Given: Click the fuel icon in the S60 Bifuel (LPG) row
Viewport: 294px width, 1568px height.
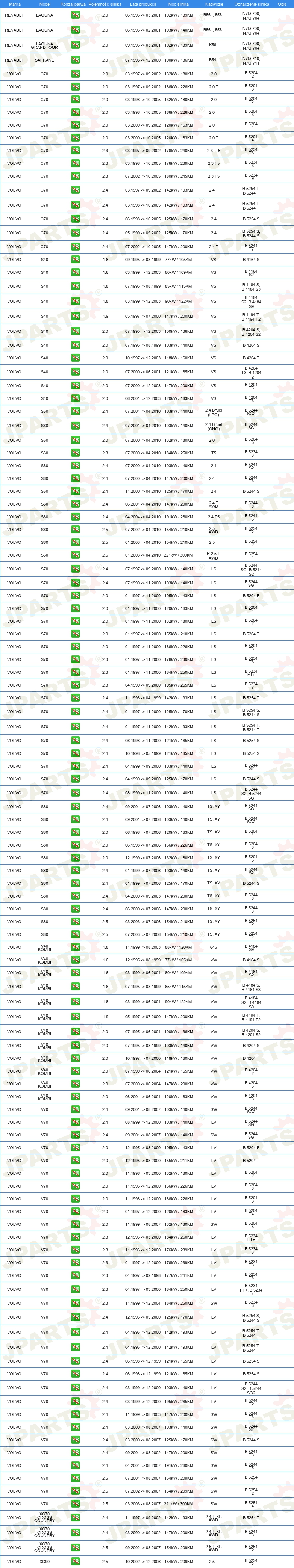Looking at the screenshot, I should pyautogui.click(x=75, y=411).
